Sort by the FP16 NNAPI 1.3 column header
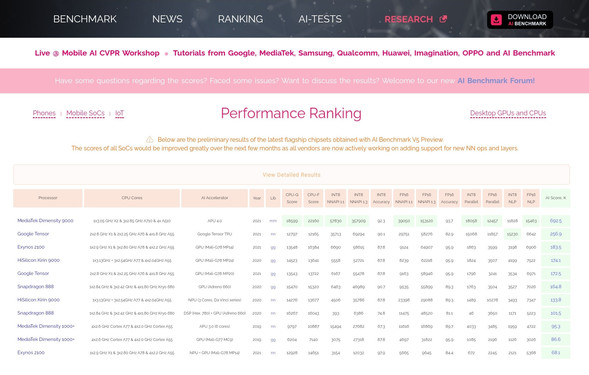 (427, 198)
